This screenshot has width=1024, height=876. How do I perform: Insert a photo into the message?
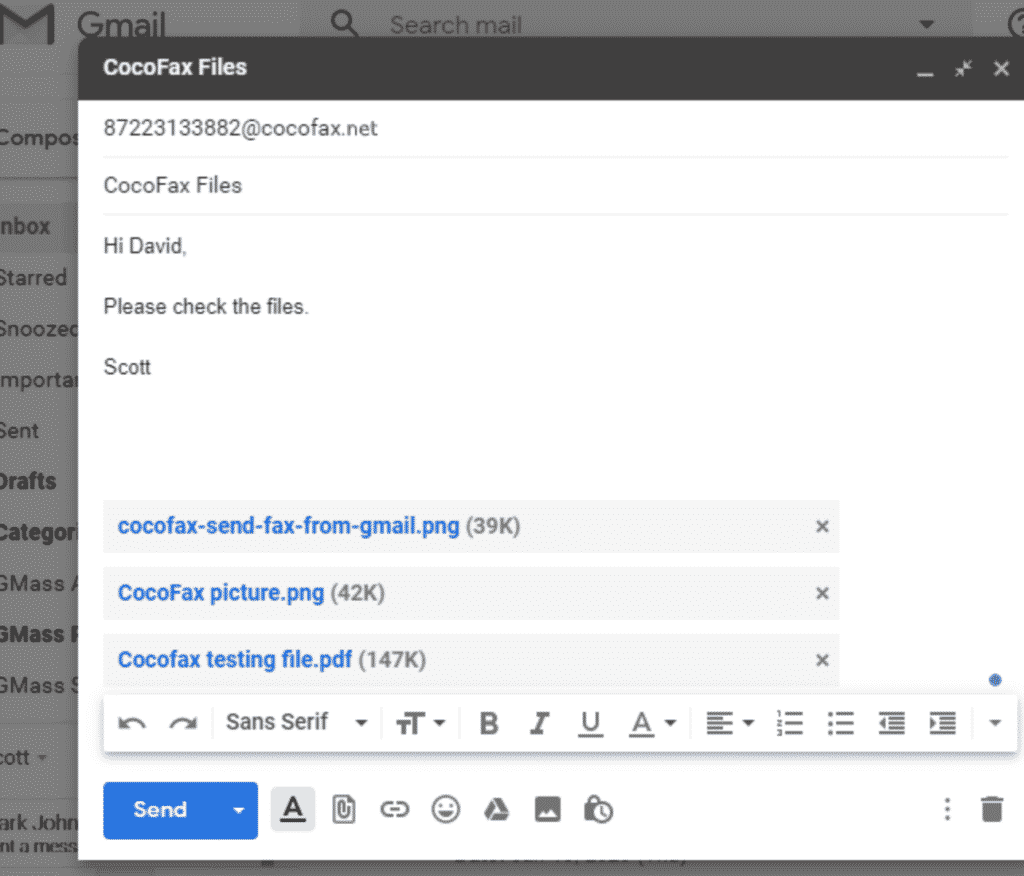coord(547,810)
